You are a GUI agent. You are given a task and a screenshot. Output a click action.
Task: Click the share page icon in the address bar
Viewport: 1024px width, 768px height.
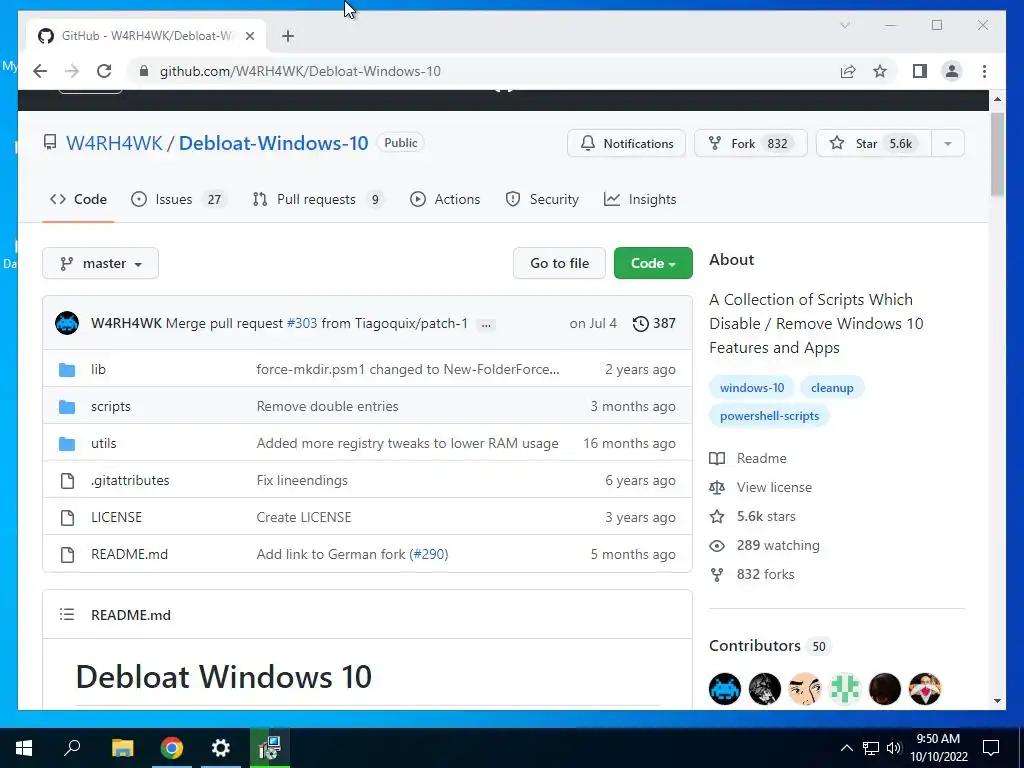848,71
